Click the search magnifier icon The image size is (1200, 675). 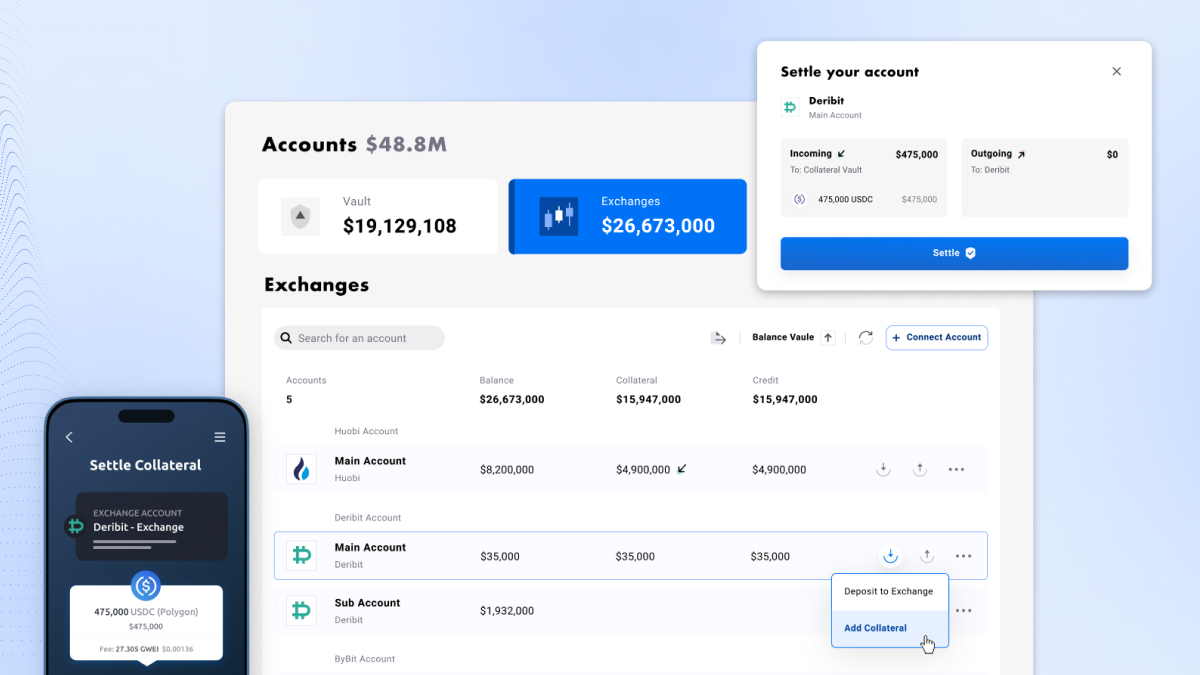pyautogui.click(x=286, y=338)
